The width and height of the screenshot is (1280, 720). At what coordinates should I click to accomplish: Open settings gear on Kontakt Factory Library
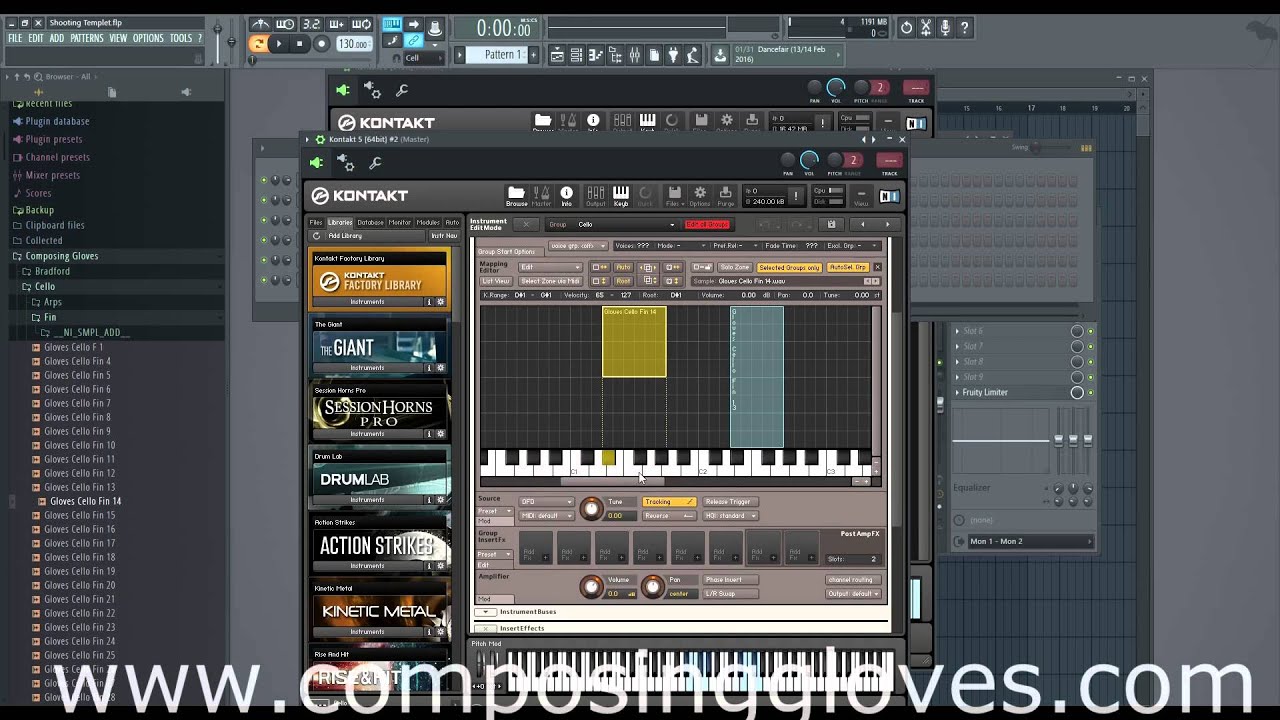point(440,302)
